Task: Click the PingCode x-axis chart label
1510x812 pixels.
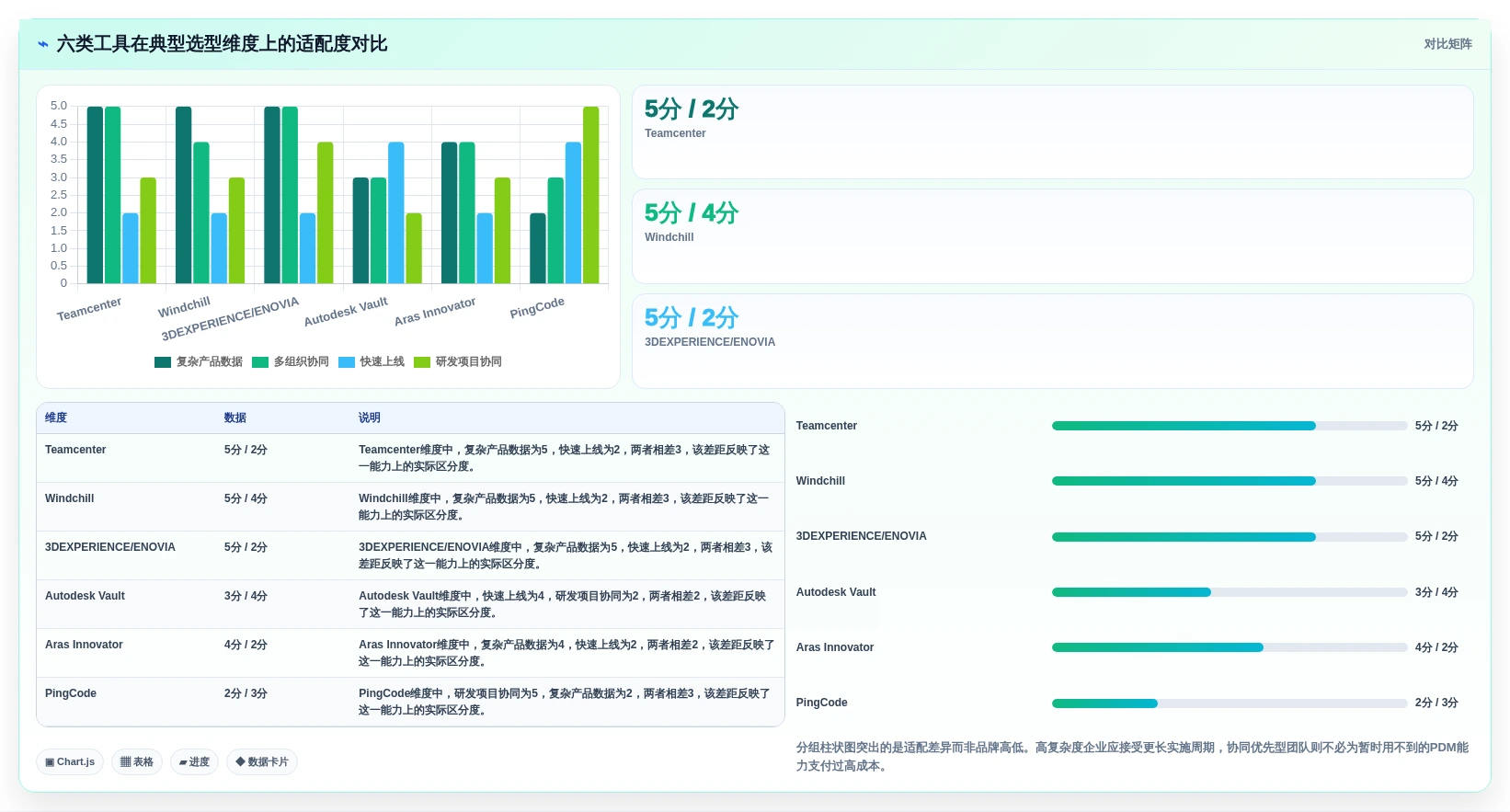Action: tap(537, 308)
